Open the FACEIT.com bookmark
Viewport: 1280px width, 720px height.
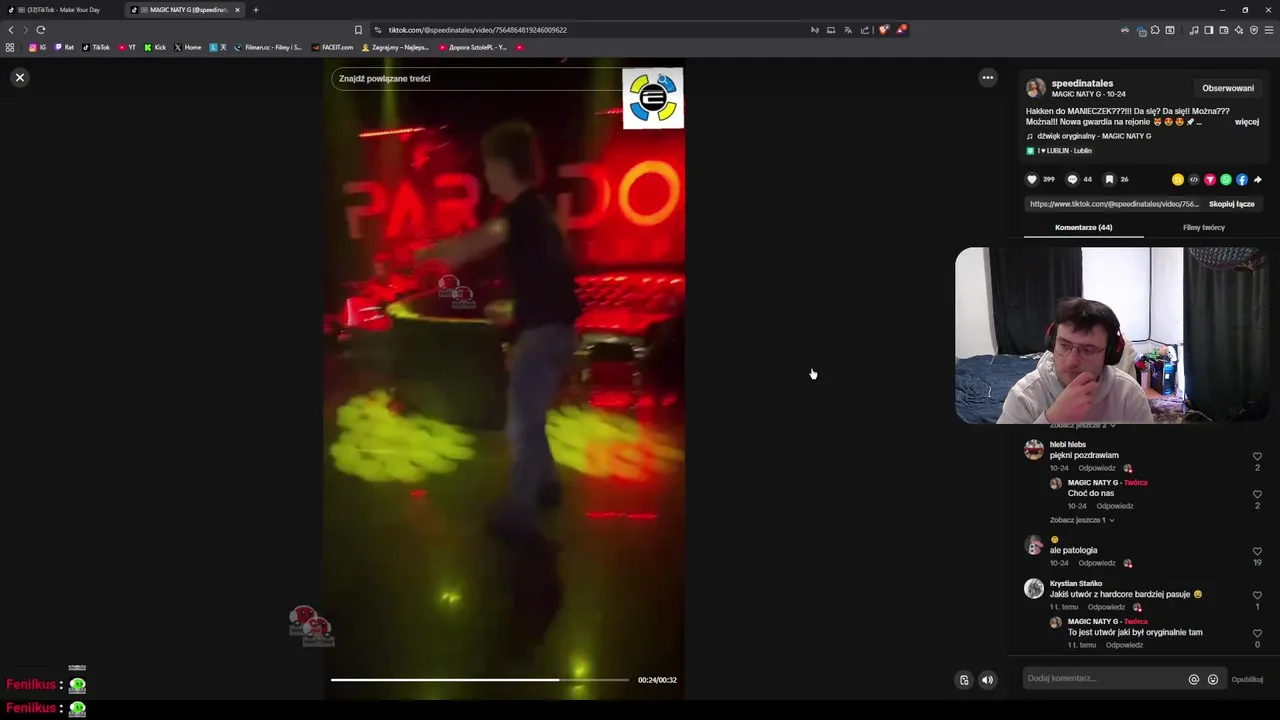(x=333, y=47)
